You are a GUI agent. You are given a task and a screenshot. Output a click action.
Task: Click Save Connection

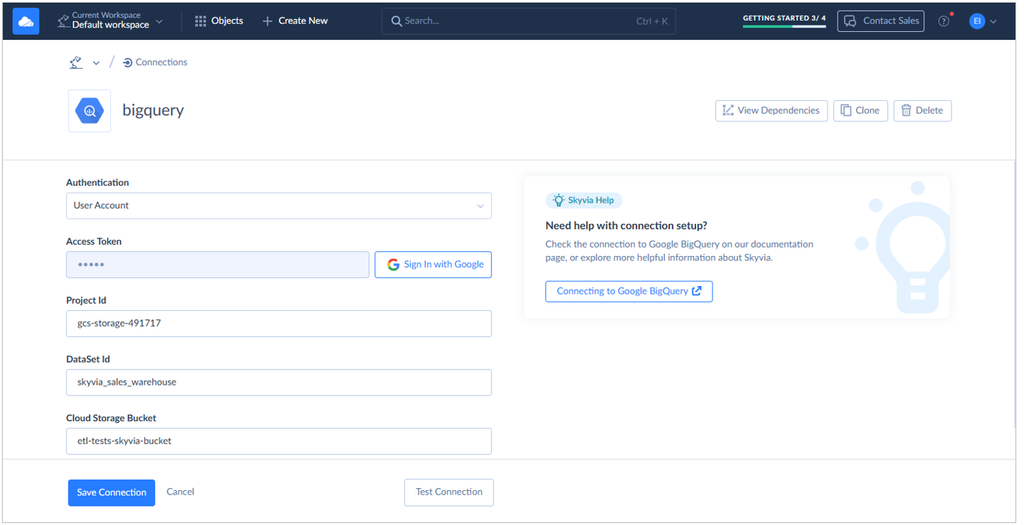pyautogui.click(x=112, y=492)
